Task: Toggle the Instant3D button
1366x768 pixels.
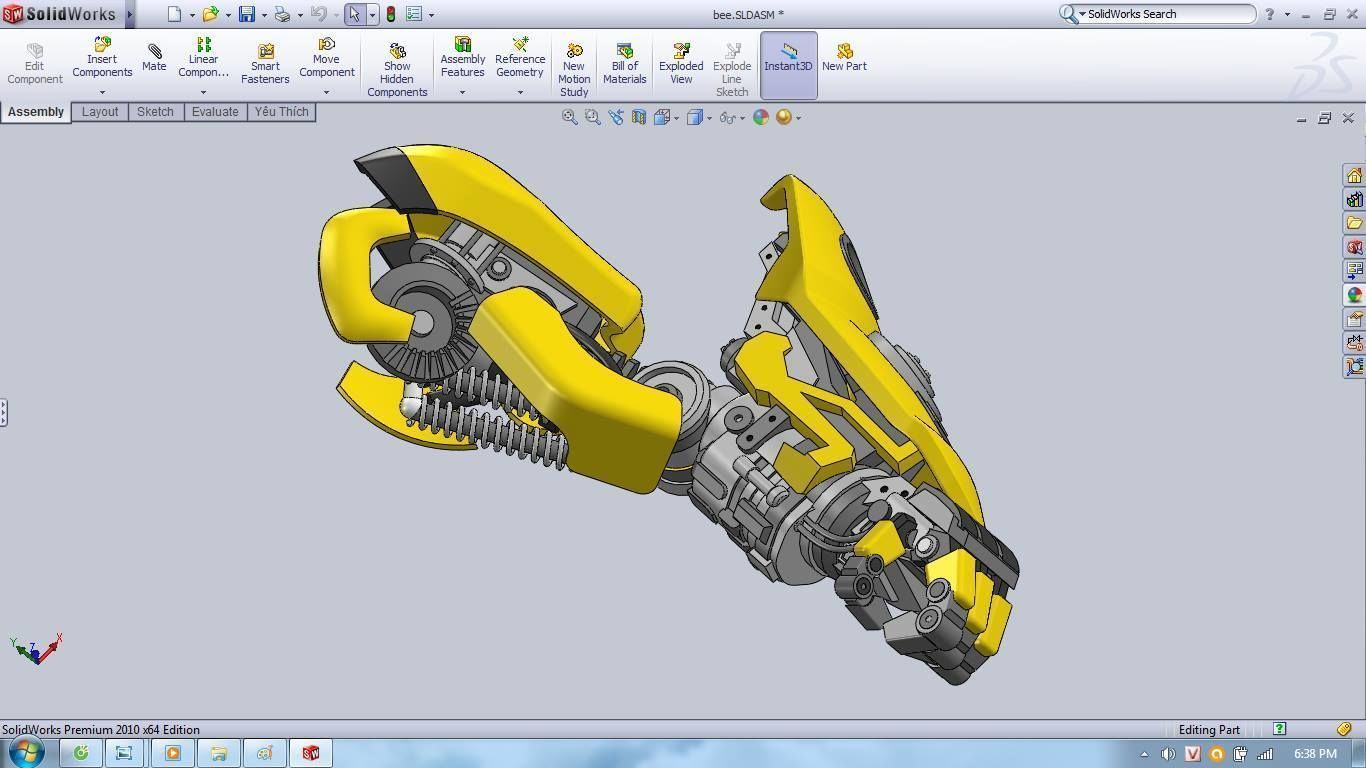Action: coord(788,65)
